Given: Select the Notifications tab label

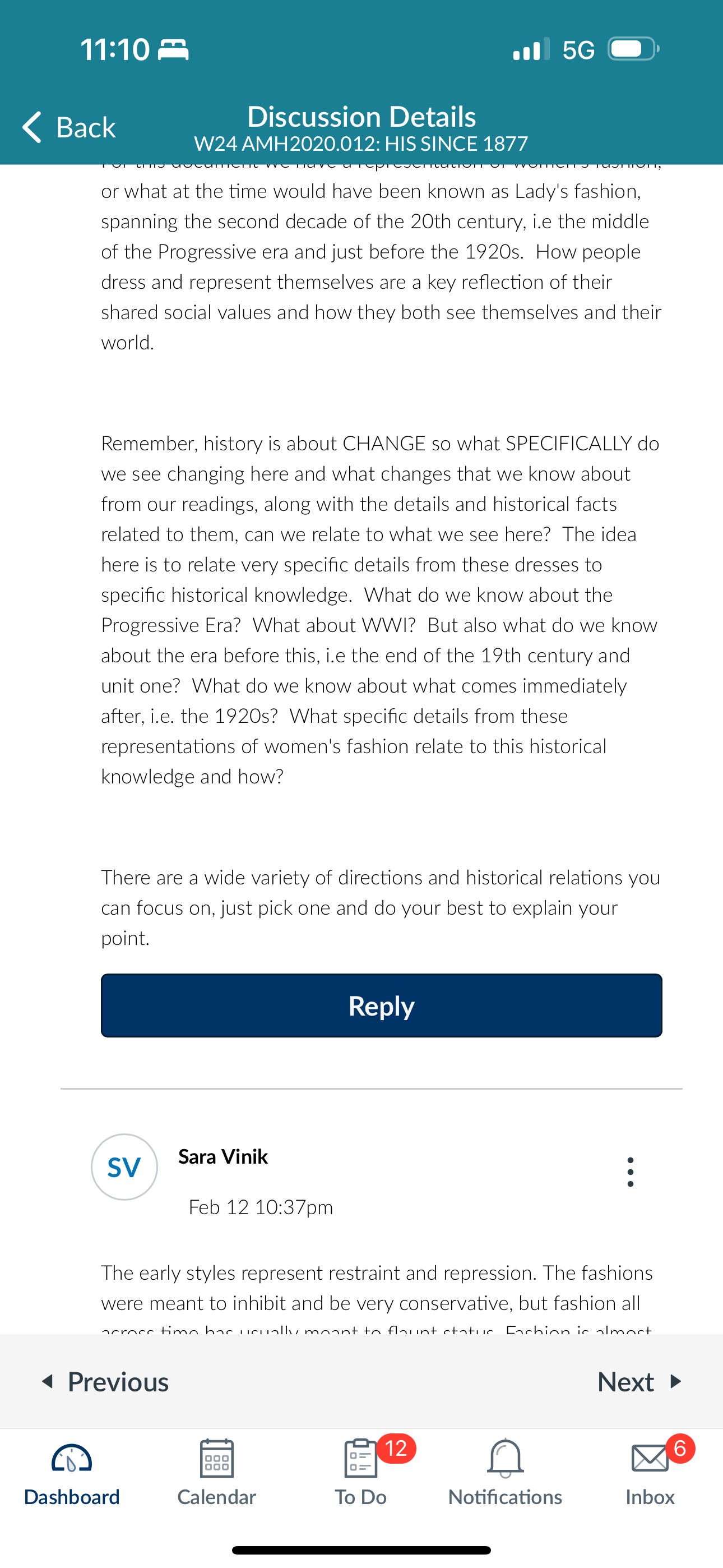Looking at the screenshot, I should (x=505, y=1497).
